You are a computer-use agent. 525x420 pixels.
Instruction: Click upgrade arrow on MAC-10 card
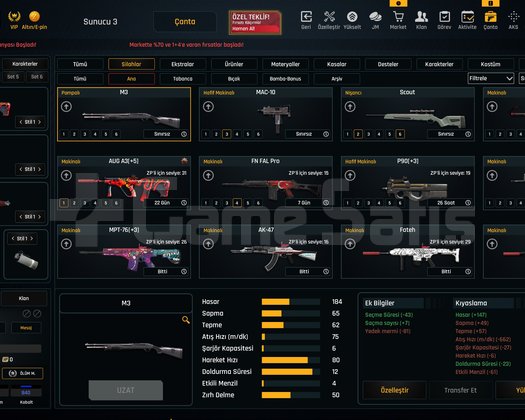pyautogui.click(x=208, y=107)
